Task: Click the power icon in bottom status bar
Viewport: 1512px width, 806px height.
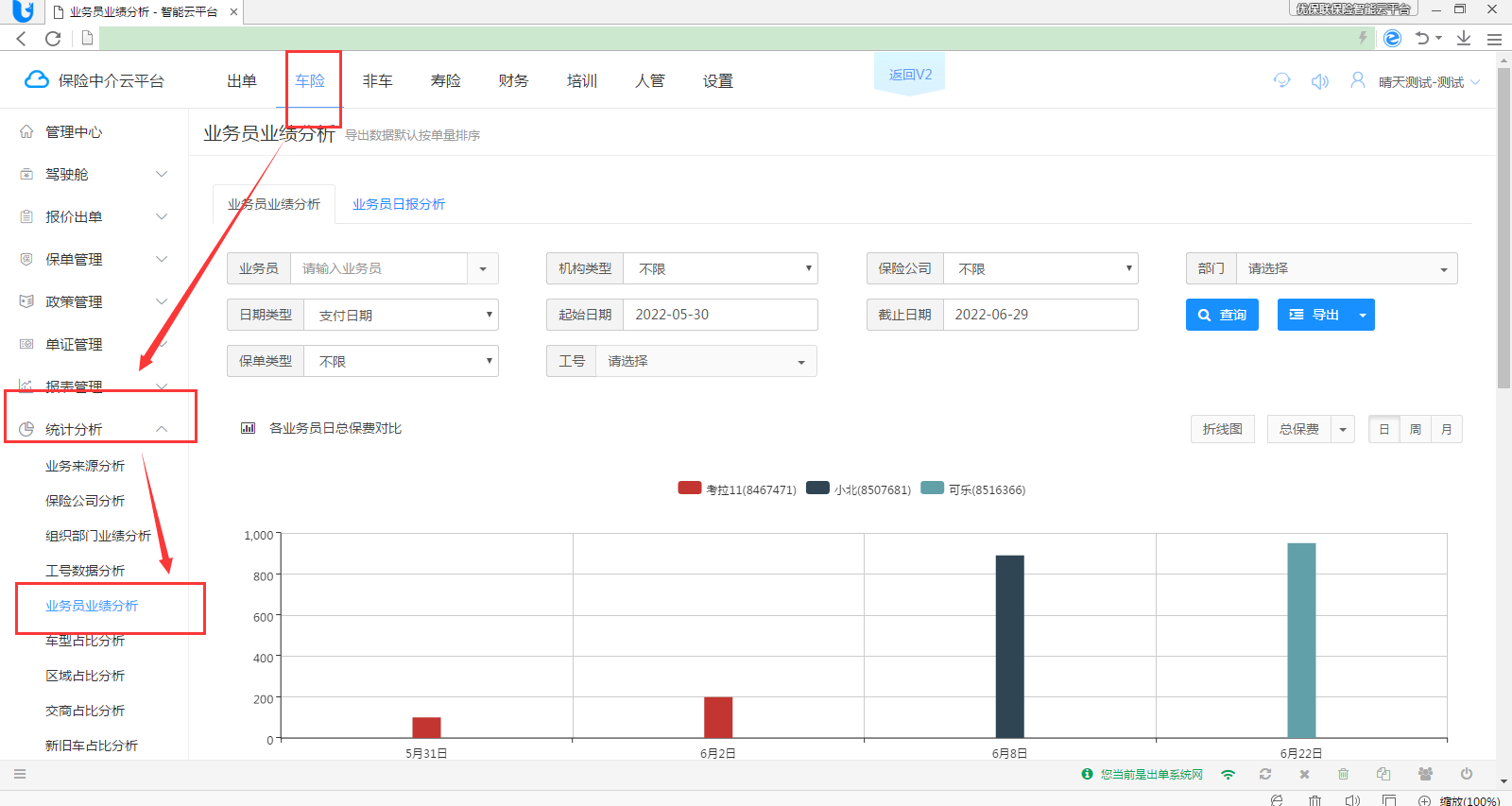Action: (x=1467, y=774)
